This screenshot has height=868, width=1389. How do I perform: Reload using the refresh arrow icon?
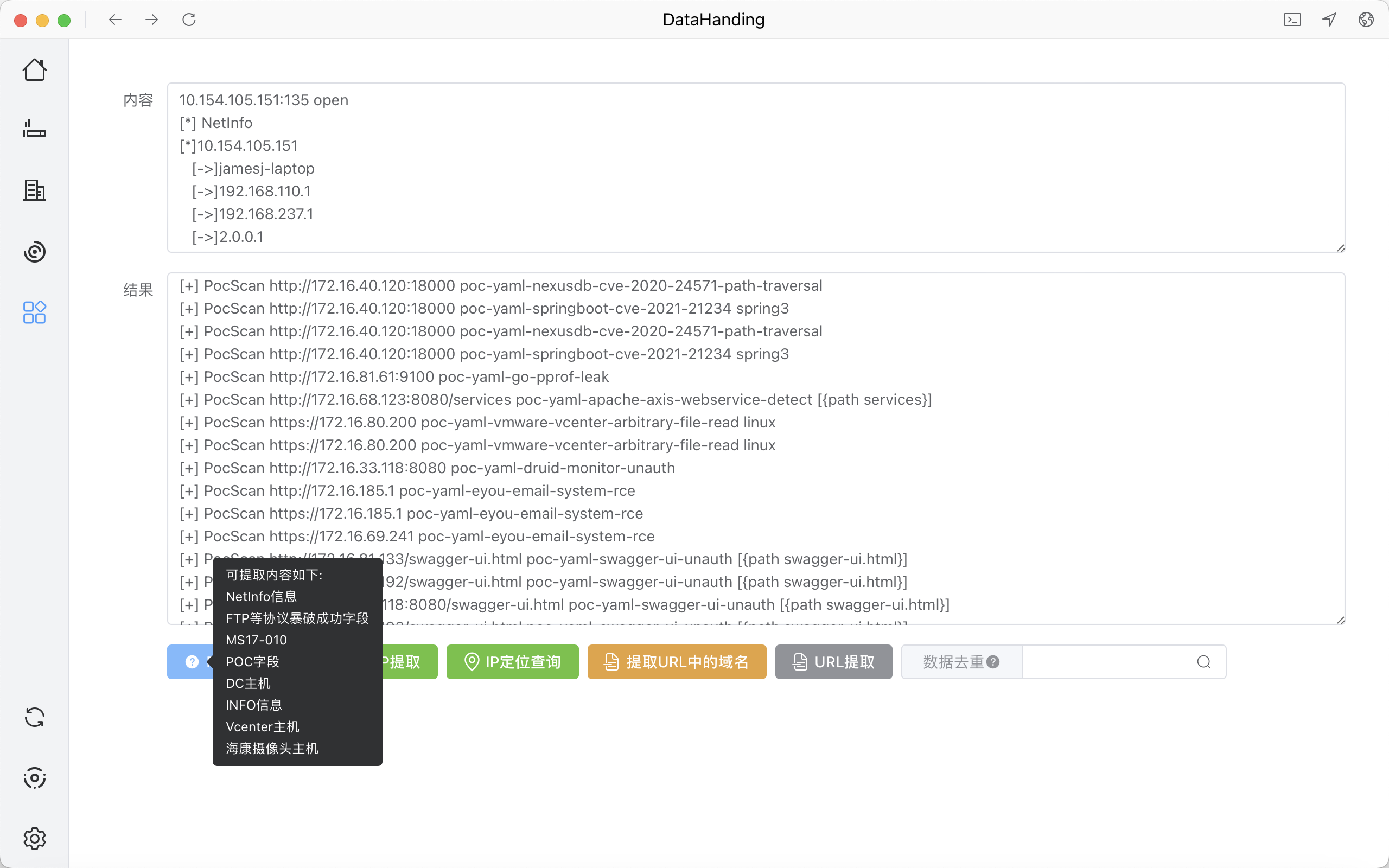coord(189,20)
